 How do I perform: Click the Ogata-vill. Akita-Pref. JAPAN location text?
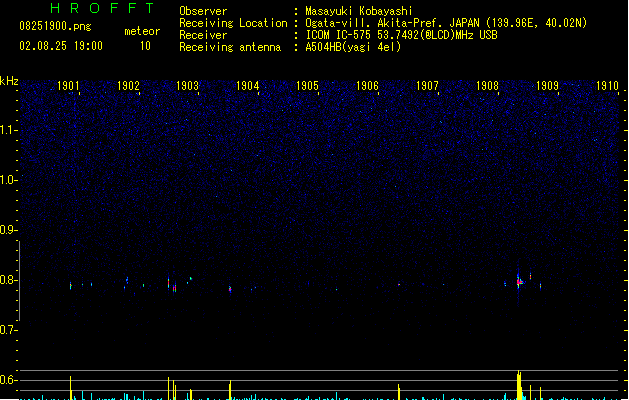446,23
